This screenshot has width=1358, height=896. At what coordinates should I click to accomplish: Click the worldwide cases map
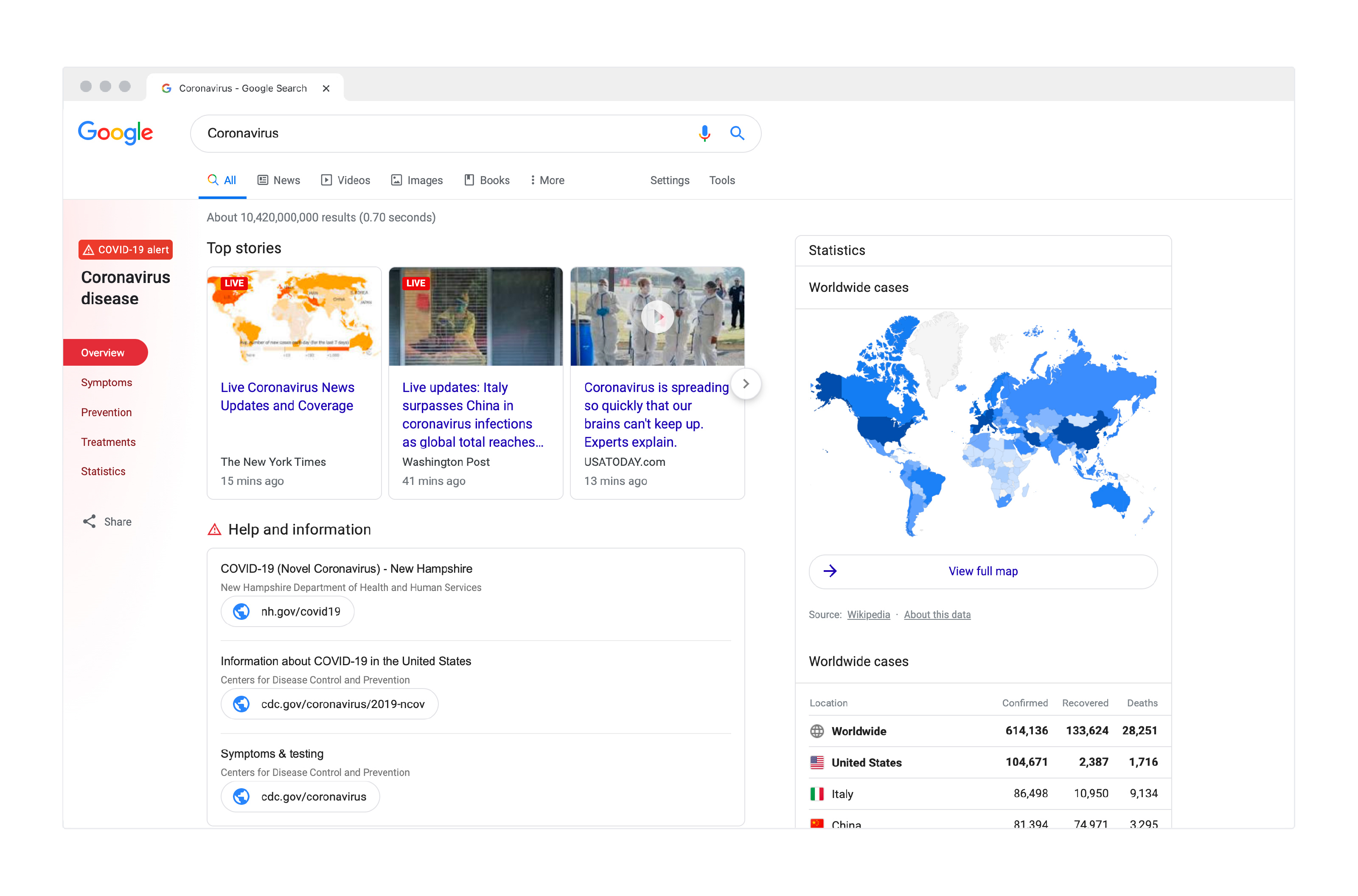coord(982,426)
